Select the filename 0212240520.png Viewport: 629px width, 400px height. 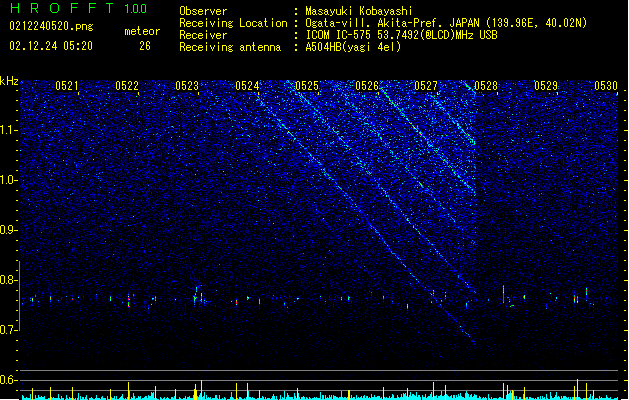click(x=51, y=26)
